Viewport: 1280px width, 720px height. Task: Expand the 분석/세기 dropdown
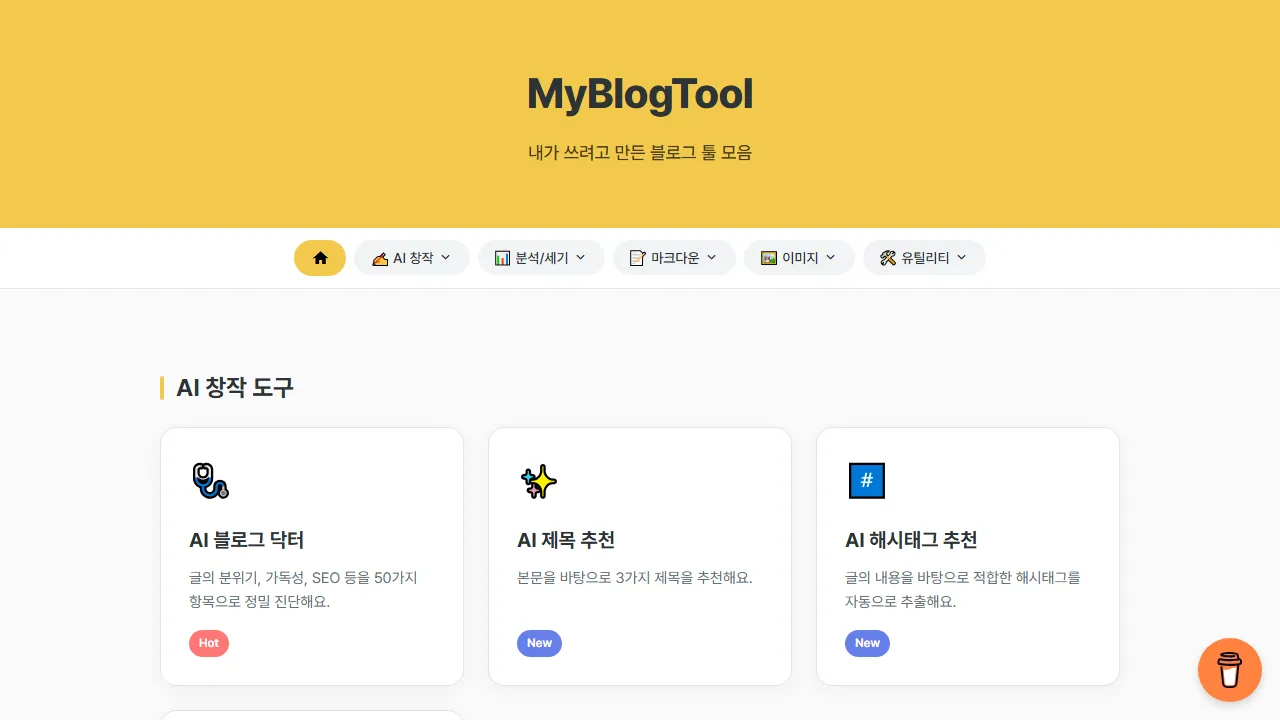541,257
